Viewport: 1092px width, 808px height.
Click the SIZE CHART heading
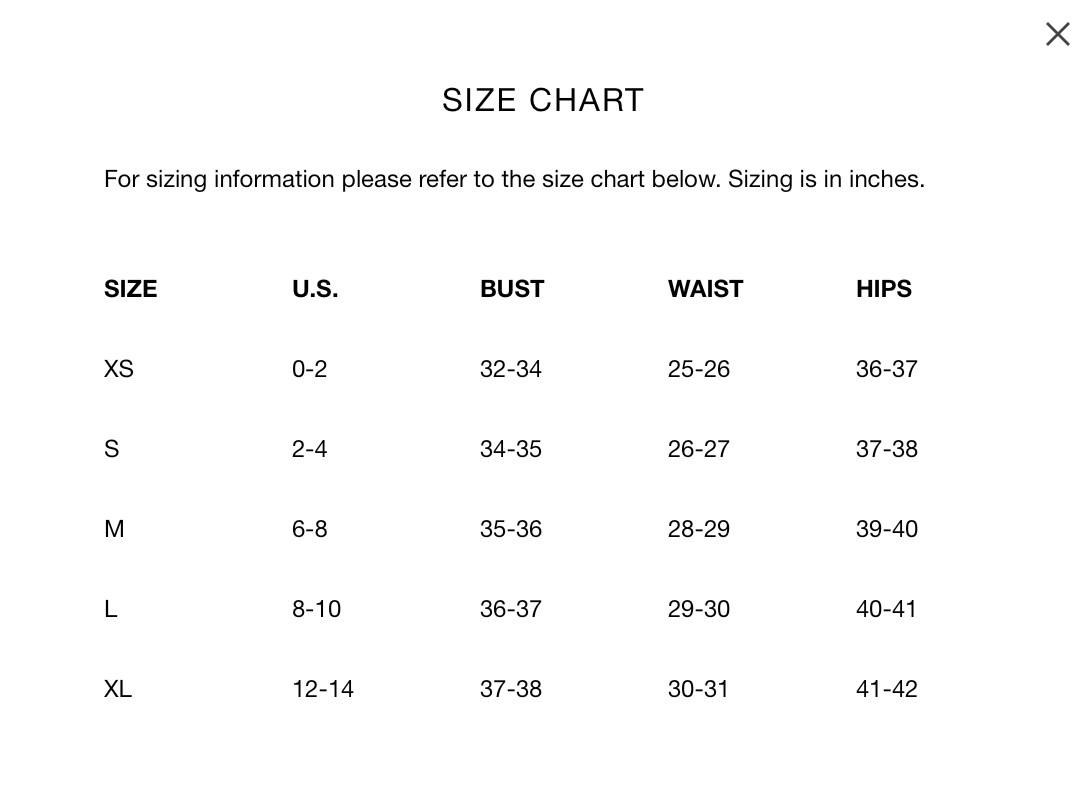coord(543,100)
